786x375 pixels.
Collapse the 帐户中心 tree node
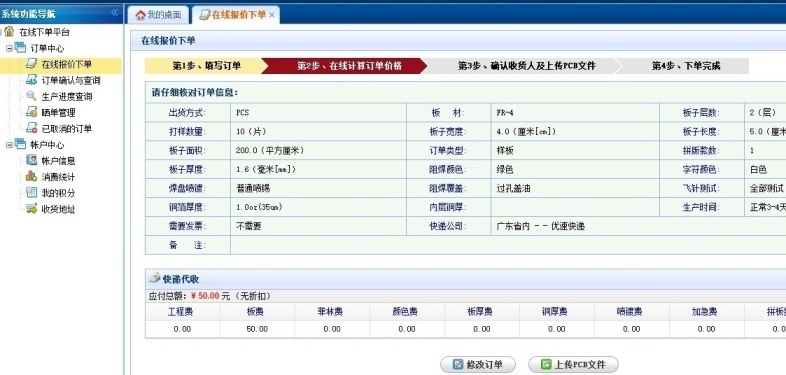click(x=9, y=145)
